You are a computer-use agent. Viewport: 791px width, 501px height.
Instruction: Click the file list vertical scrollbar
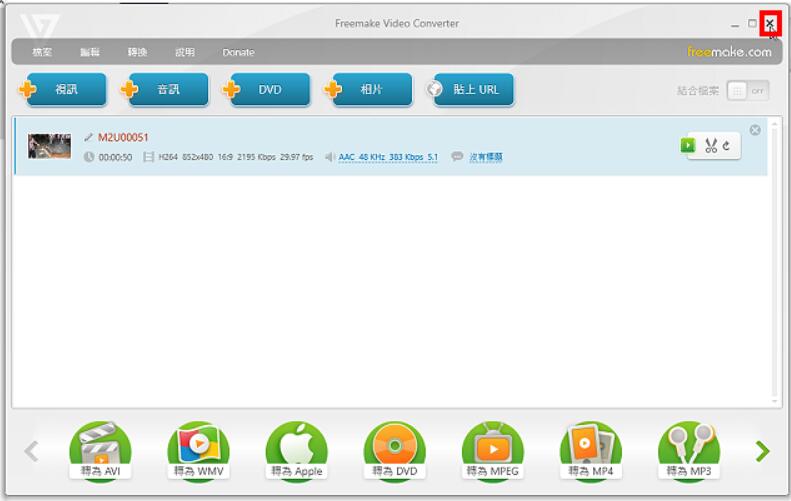pos(775,262)
